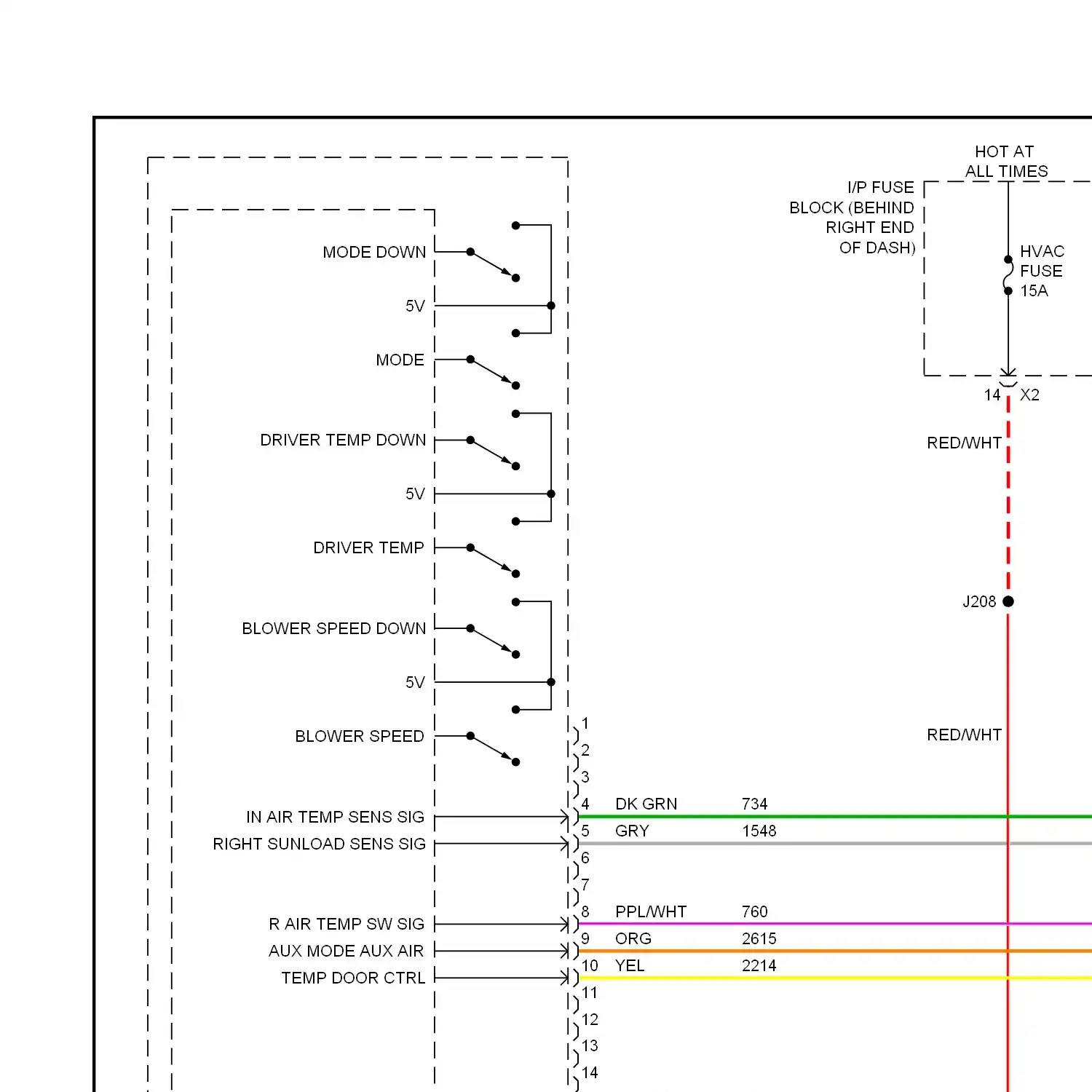Click circuit number 734

click(x=754, y=804)
